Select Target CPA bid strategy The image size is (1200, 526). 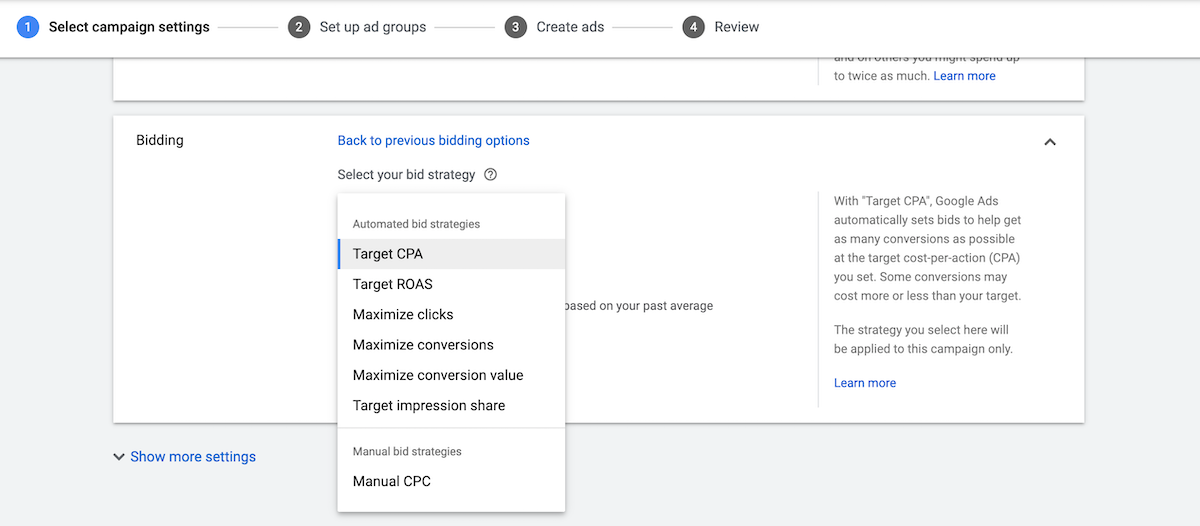(x=388, y=254)
